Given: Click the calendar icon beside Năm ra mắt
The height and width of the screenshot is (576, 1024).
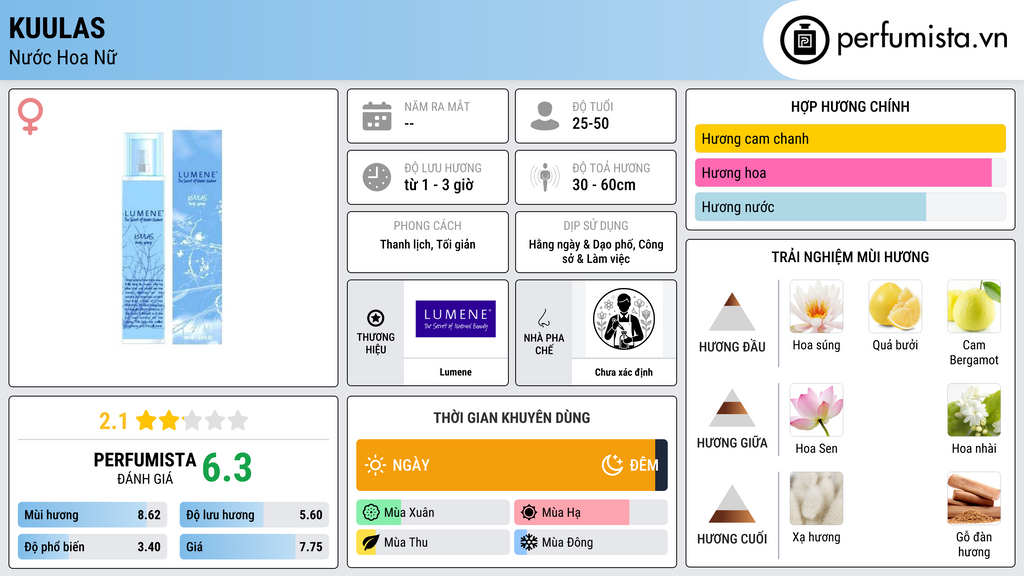Looking at the screenshot, I should 377,116.
